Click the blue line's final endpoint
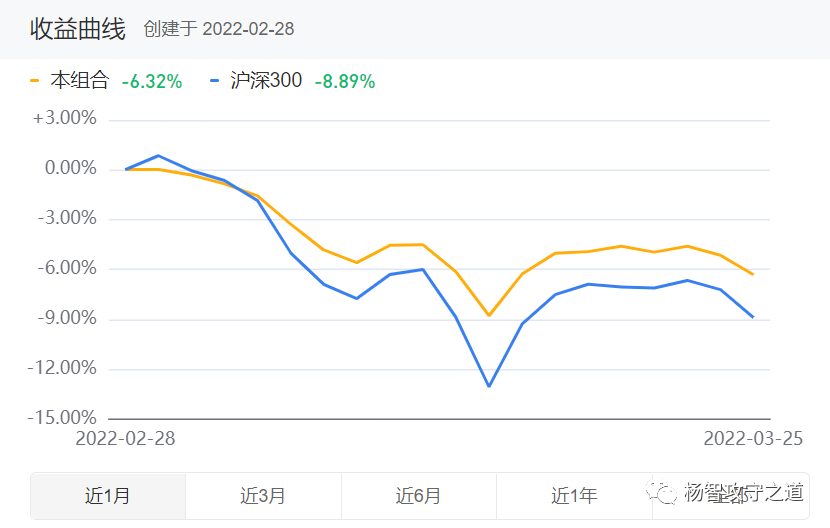This screenshot has height=528, width=830. pyautogui.click(x=753, y=317)
